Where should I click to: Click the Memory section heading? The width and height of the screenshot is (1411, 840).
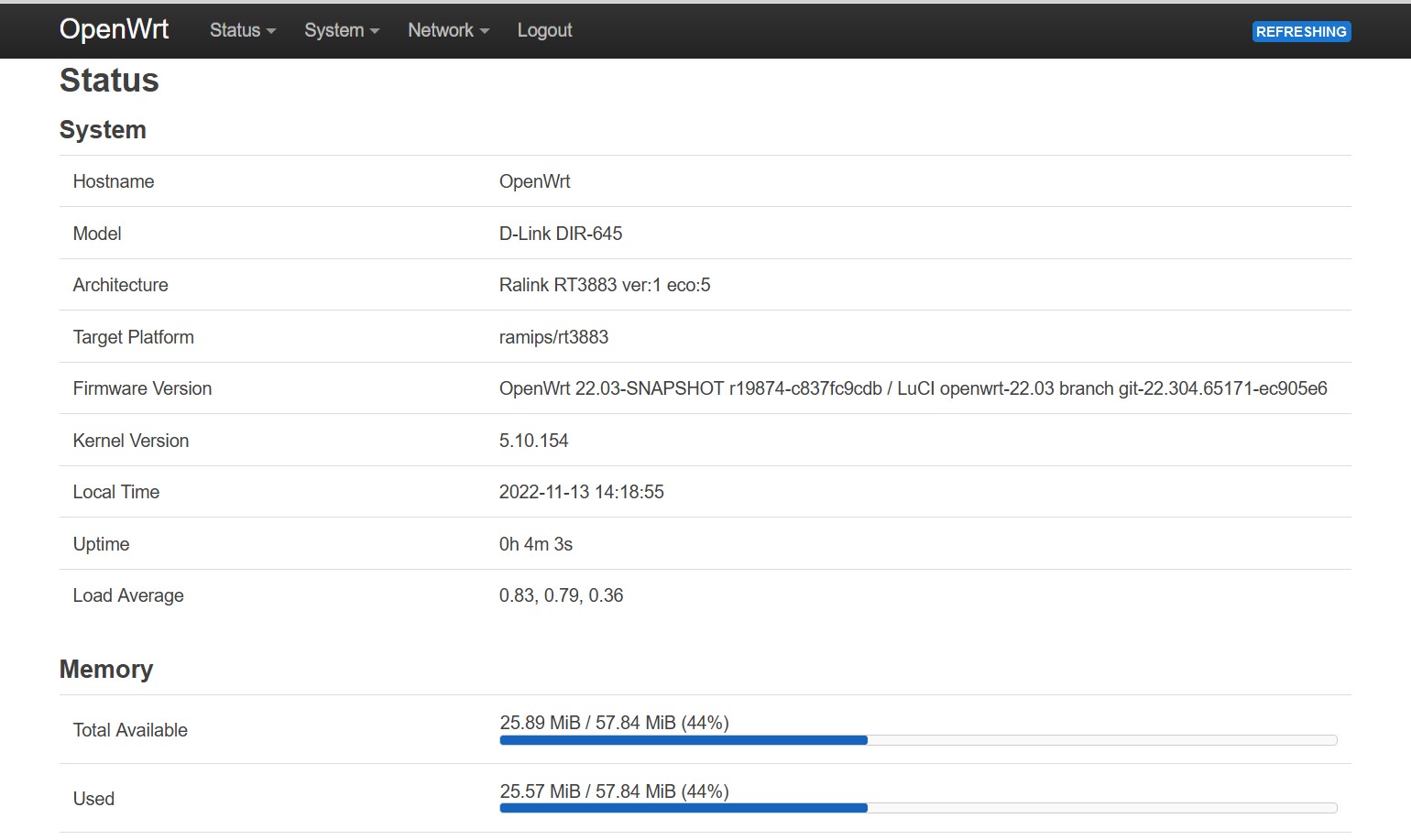106,670
